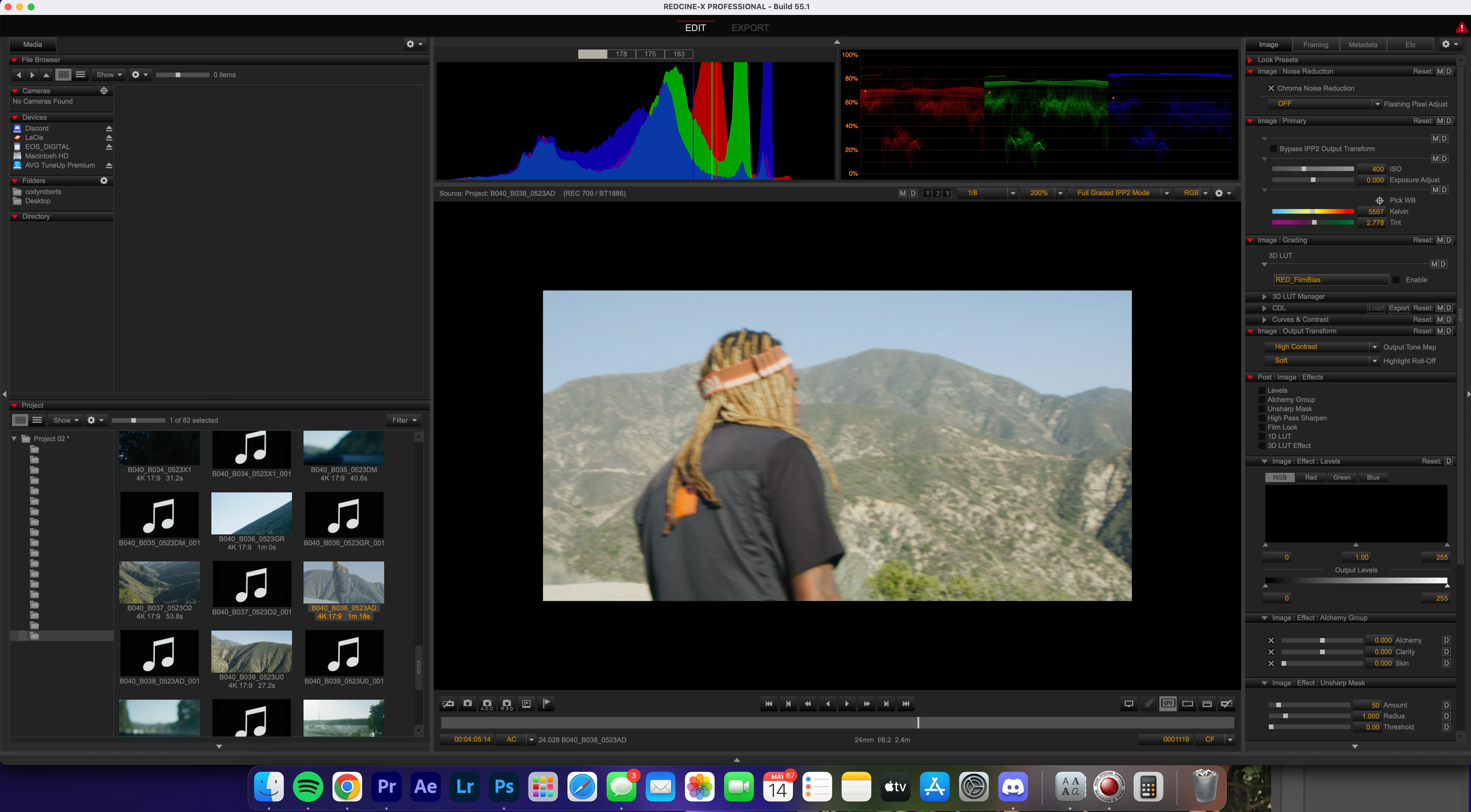Viewport: 1471px width, 812px height.
Task: Expand the Curves & Contrast section
Action: tap(1264, 320)
